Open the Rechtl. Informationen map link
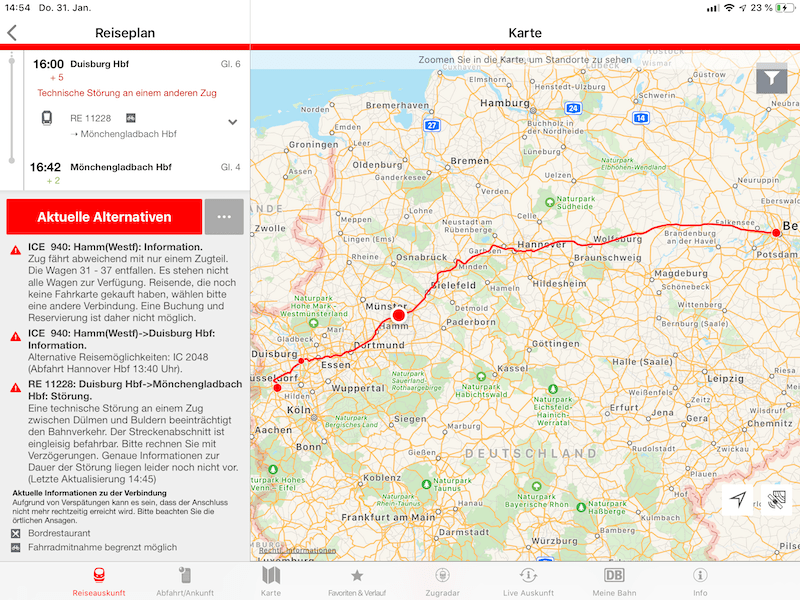This screenshot has height=600, width=800. 297,551
